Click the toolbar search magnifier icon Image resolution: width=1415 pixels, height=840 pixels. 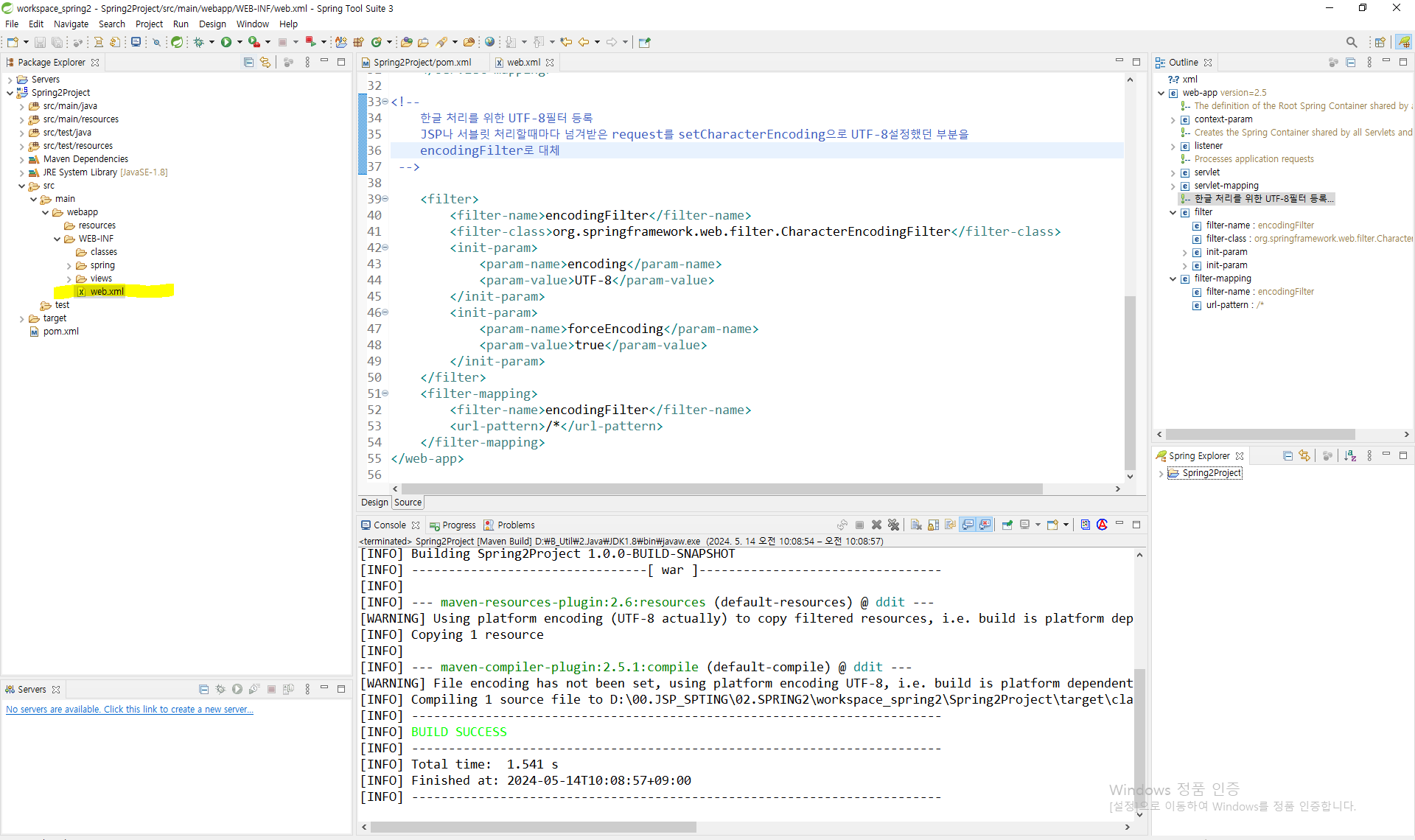coord(1351,42)
